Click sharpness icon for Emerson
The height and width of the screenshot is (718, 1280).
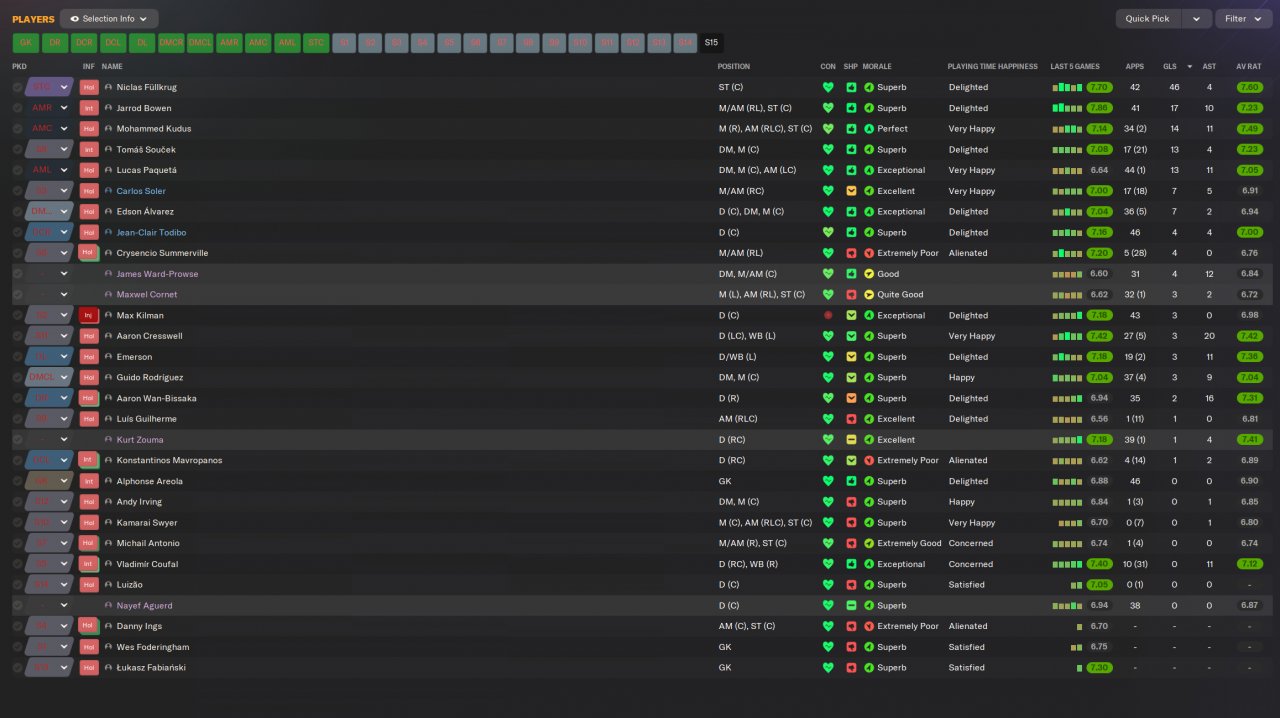click(x=851, y=357)
